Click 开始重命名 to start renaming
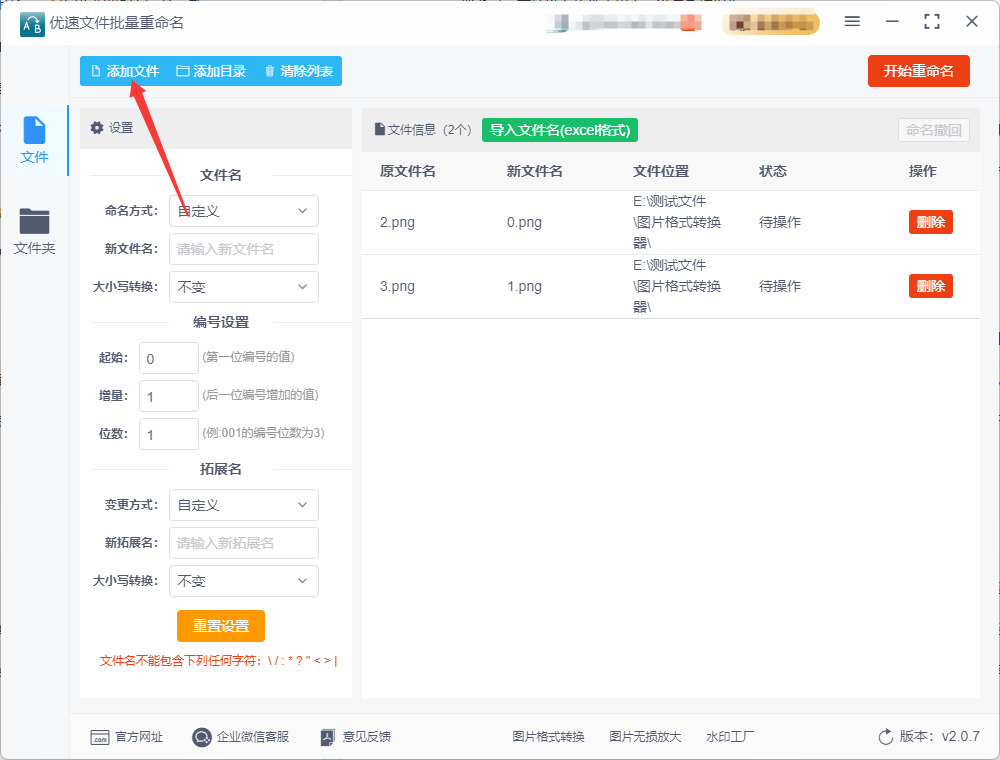 tap(918, 71)
